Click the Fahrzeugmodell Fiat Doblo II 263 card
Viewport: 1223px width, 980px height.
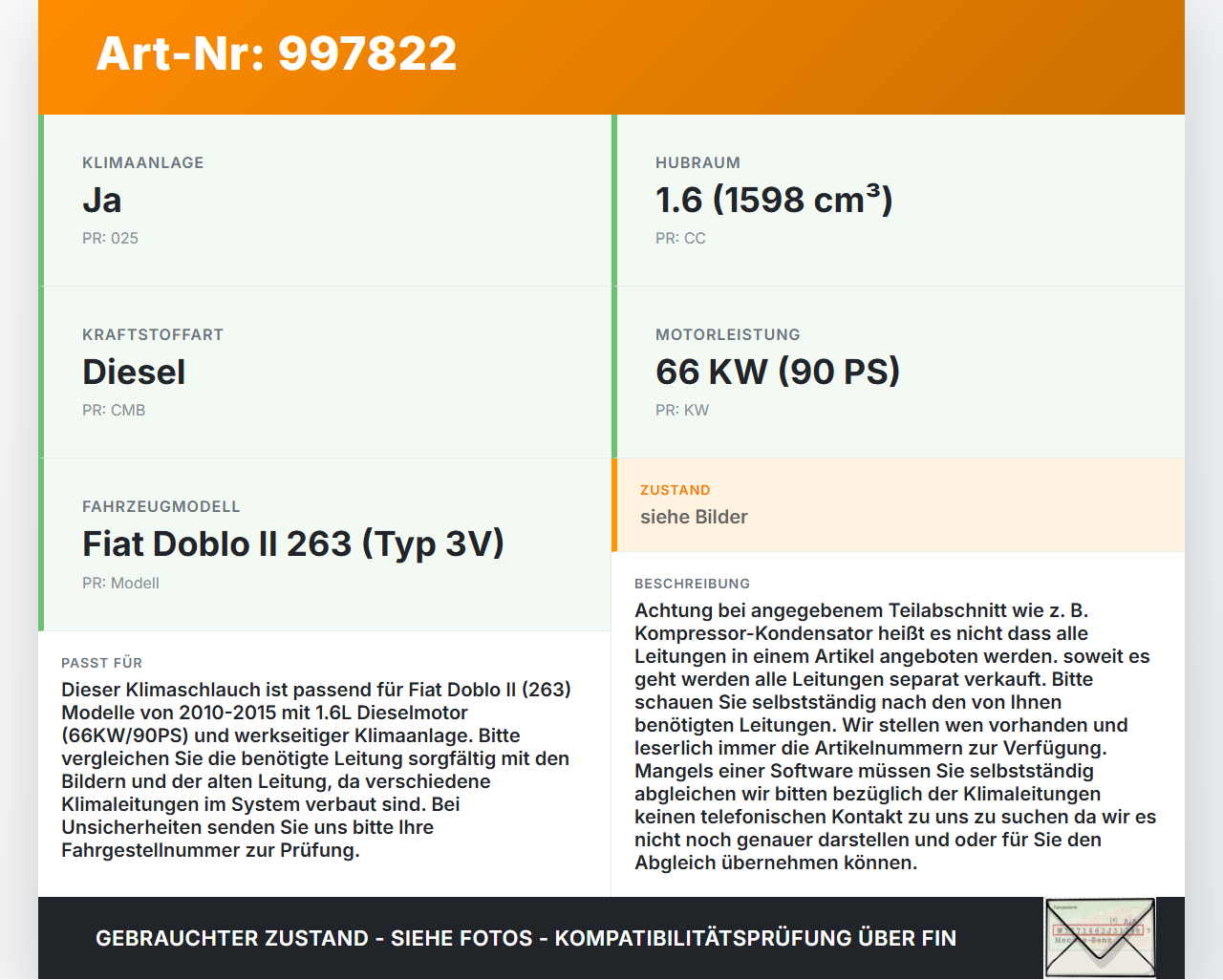click(x=325, y=544)
